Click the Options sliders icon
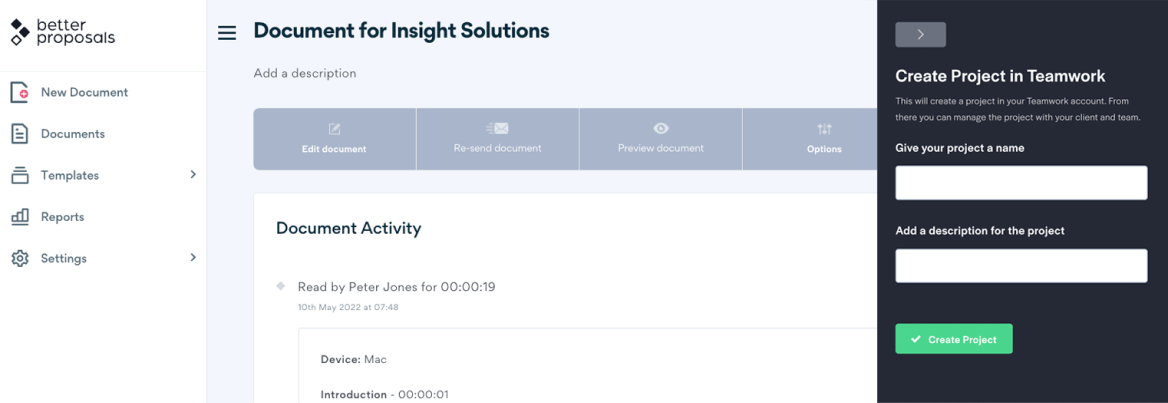 824,129
